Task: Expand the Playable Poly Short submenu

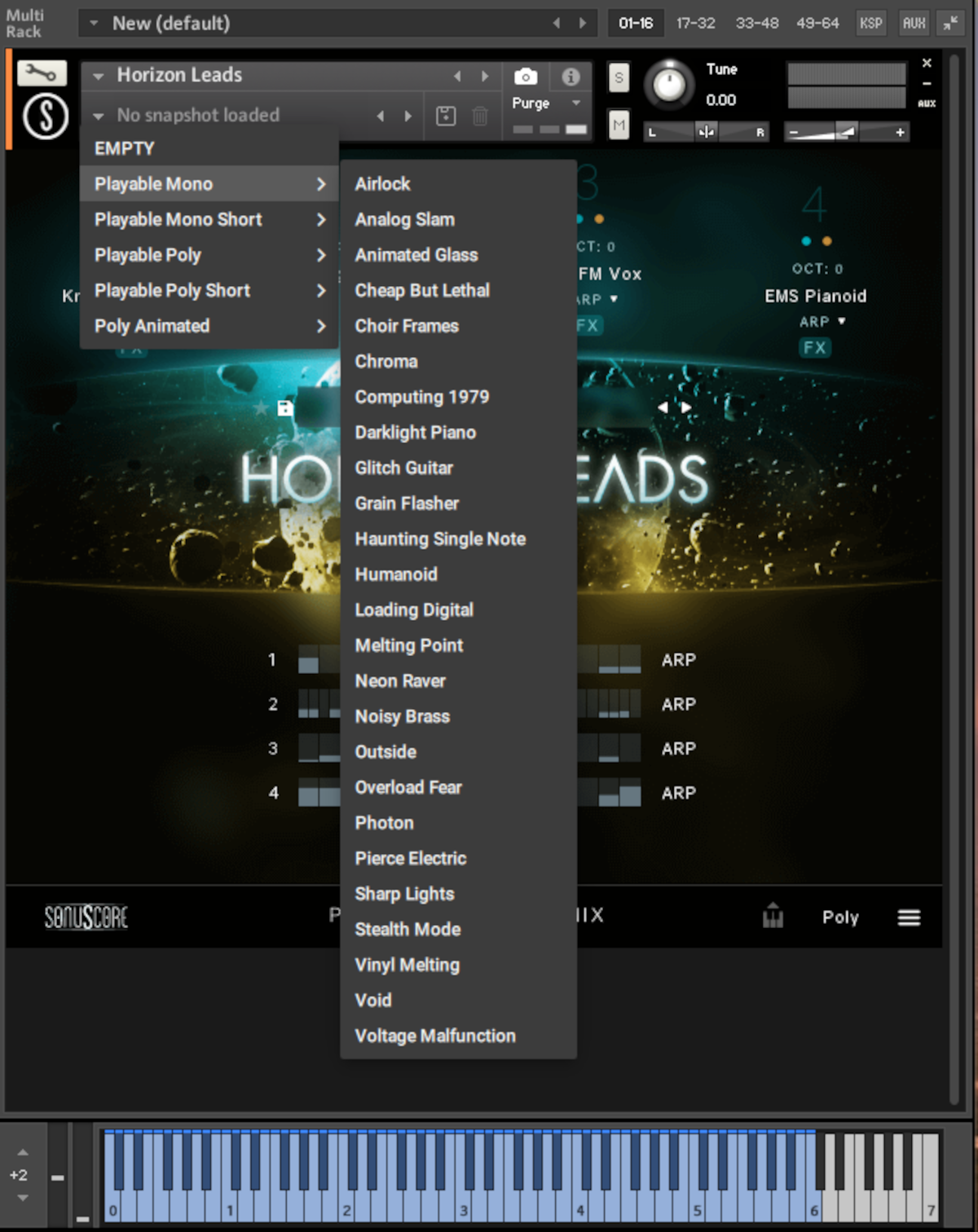Action: [209, 290]
